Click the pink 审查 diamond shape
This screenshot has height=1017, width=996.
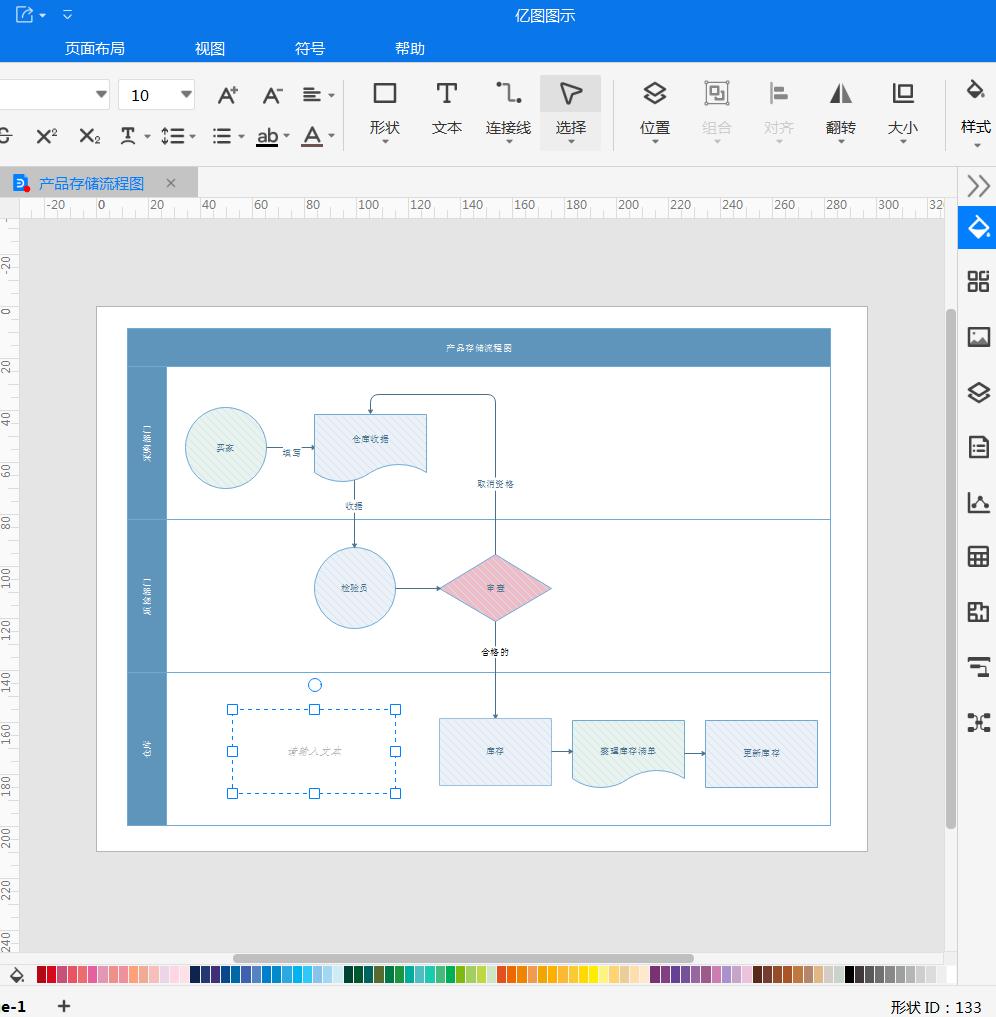coord(496,588)
